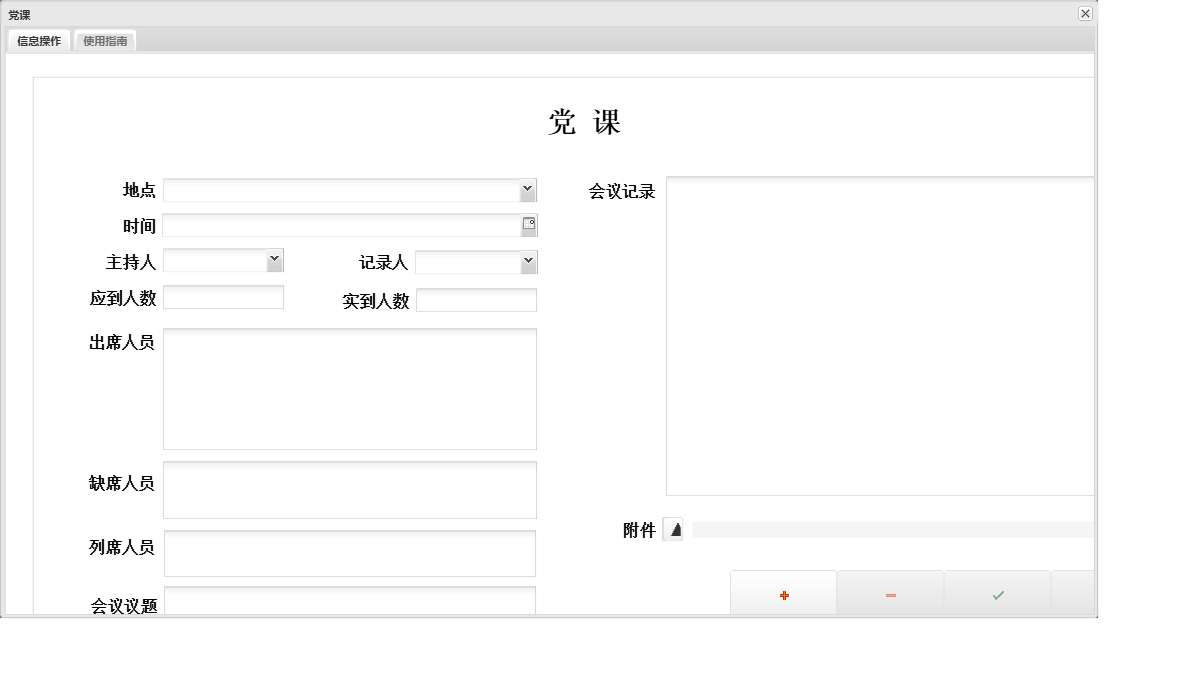Click the 地点 dropdown arrow icon
The width and height of the screenshot is (1185, 687).
(528, 189)
